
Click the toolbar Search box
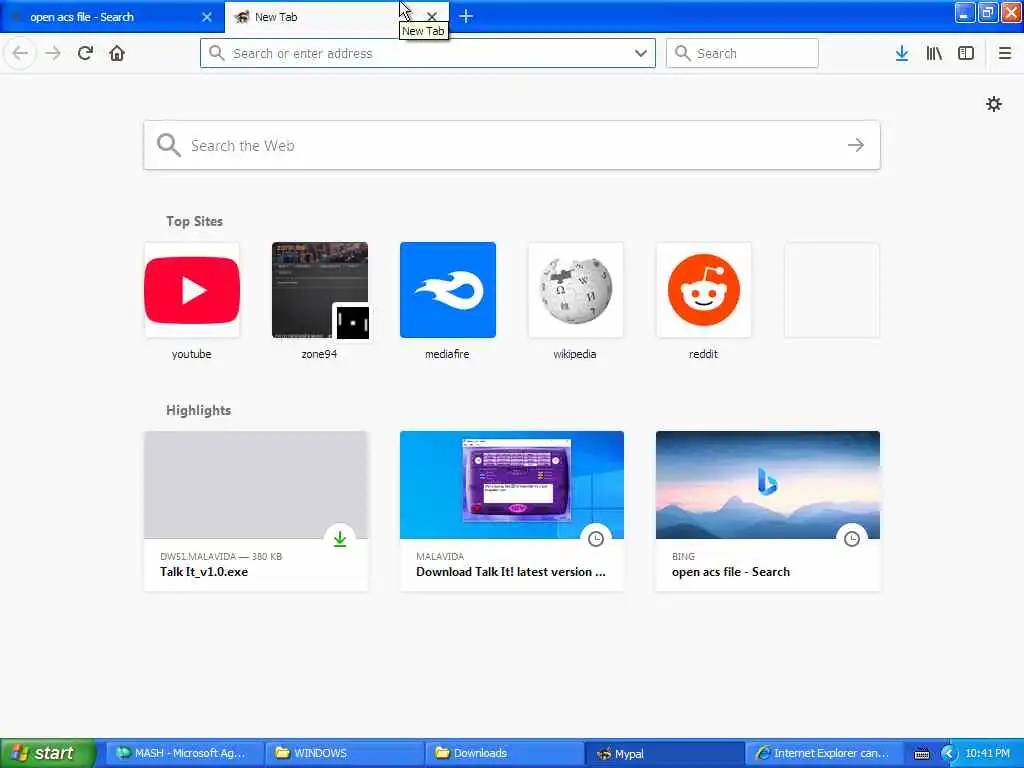pyautogui.click(x=743, y=53)
